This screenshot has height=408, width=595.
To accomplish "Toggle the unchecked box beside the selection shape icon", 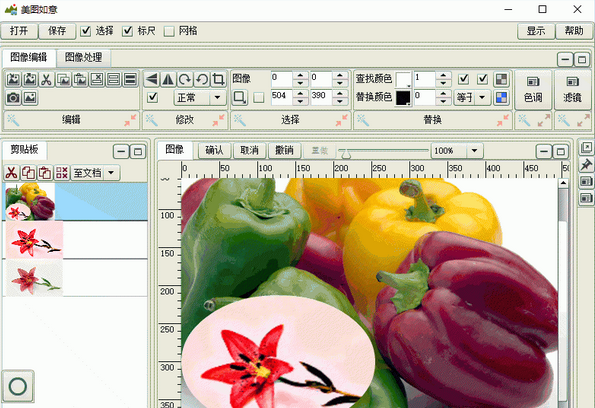I will pos(258,98).
